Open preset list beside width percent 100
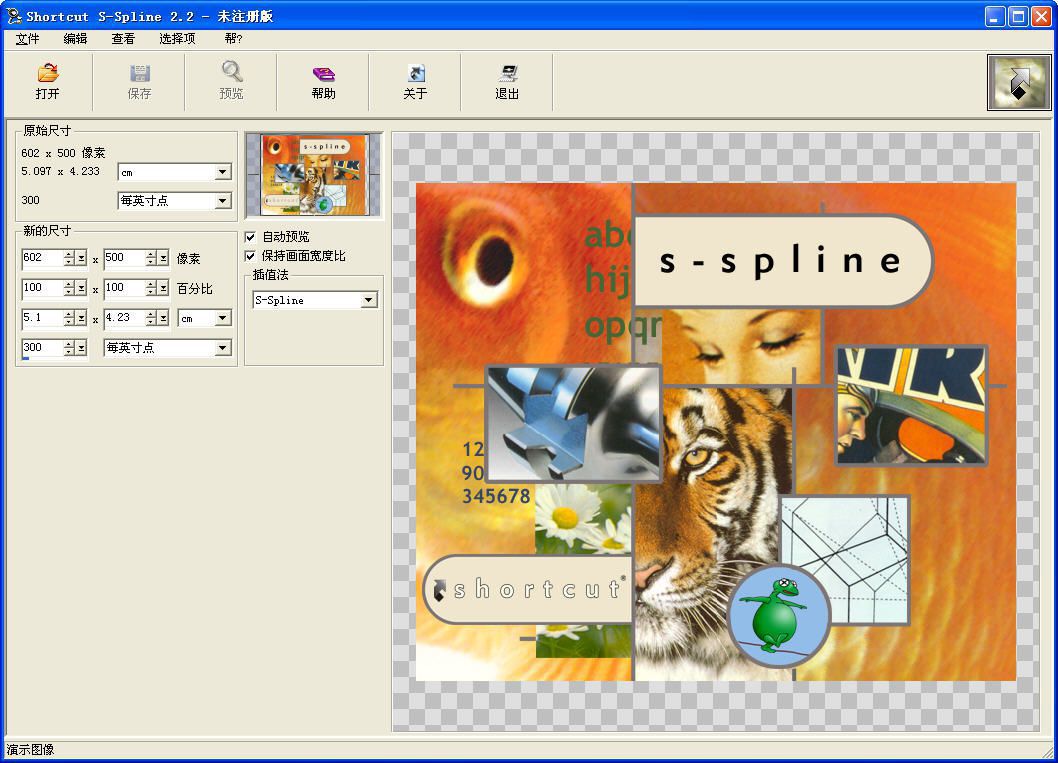This screenshot has width=1058, height=763. tap(81, 288)
